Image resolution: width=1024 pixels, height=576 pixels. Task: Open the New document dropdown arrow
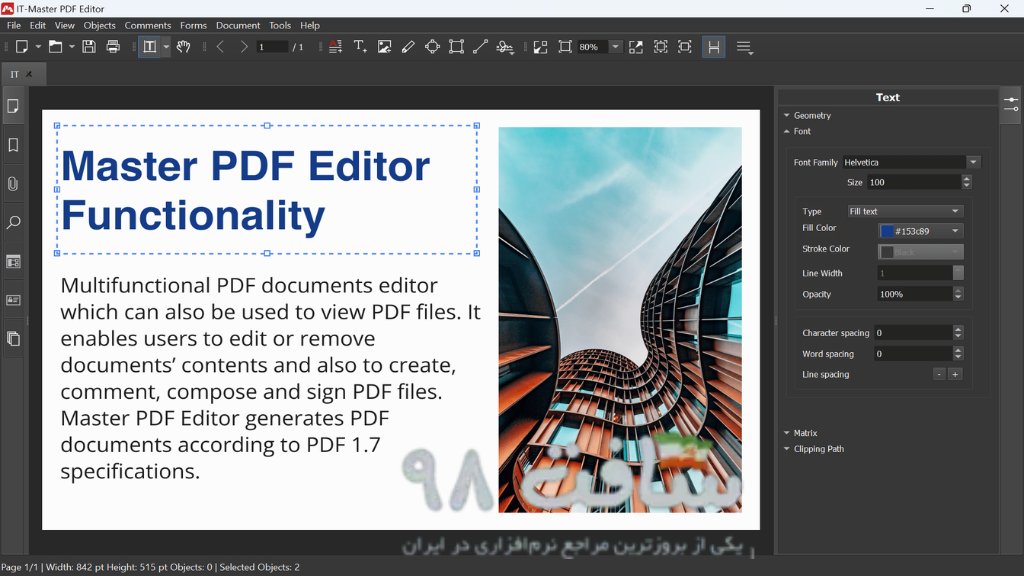pos(38,47)
